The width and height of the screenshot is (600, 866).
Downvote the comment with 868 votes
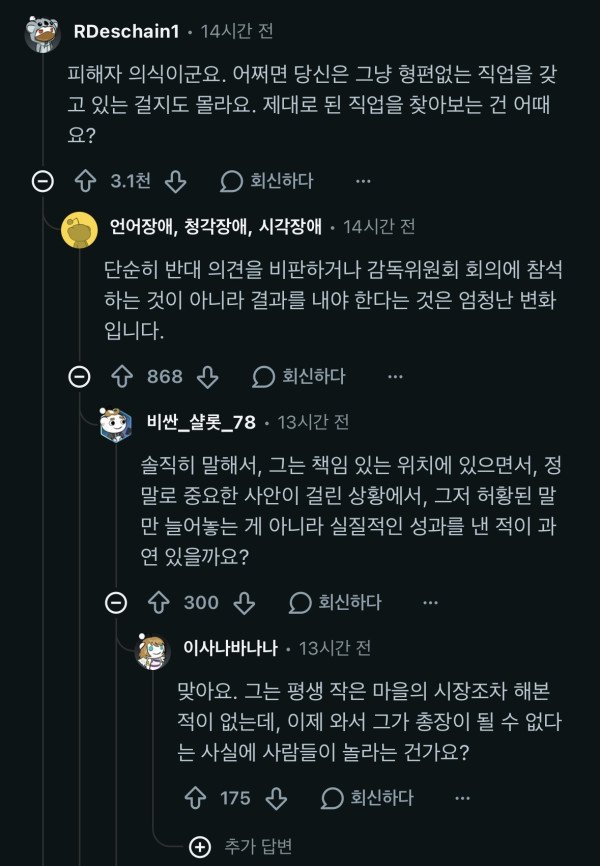[x=206, y=376]
